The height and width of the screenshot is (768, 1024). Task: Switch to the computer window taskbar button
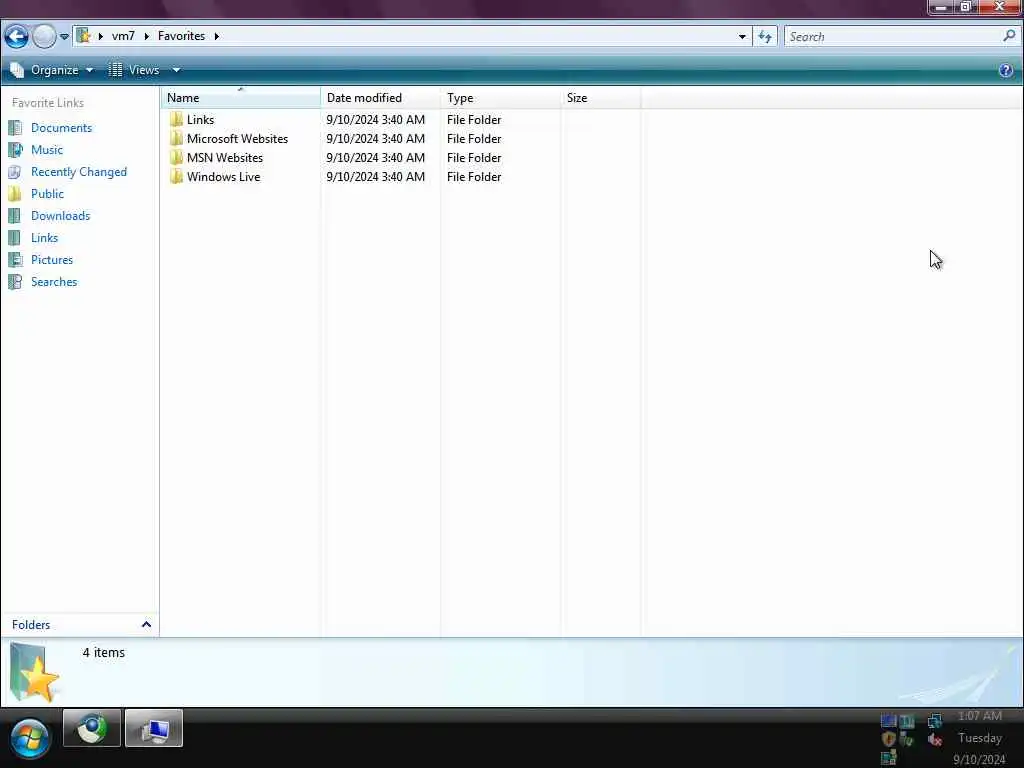[x=153, y=728]
